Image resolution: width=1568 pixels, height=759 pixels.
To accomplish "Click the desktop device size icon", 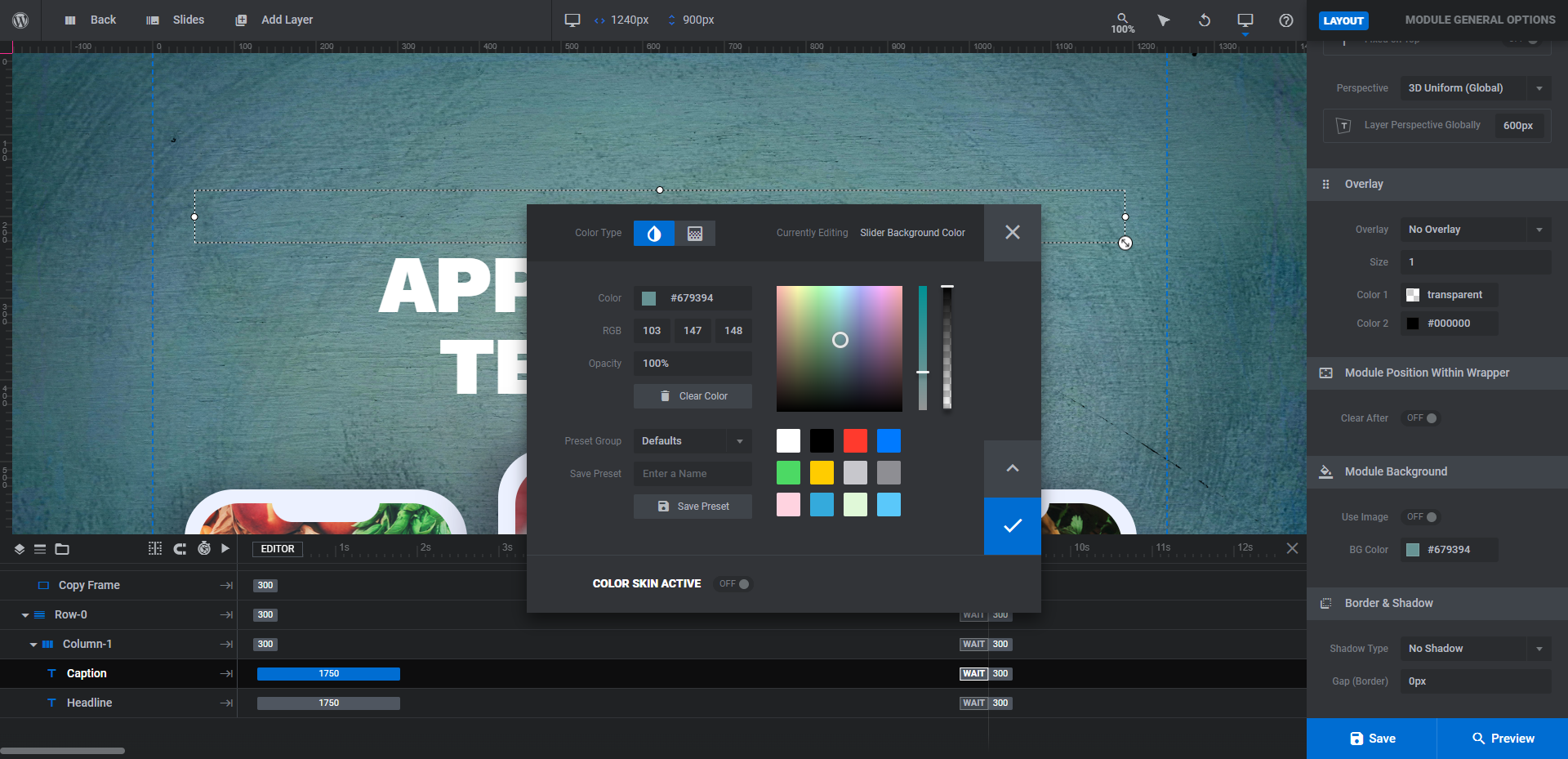I will [572, 20].
